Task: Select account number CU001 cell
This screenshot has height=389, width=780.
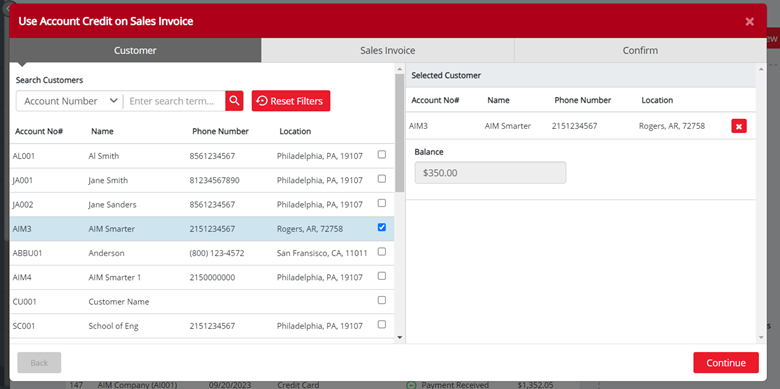Action: [24, 301]
